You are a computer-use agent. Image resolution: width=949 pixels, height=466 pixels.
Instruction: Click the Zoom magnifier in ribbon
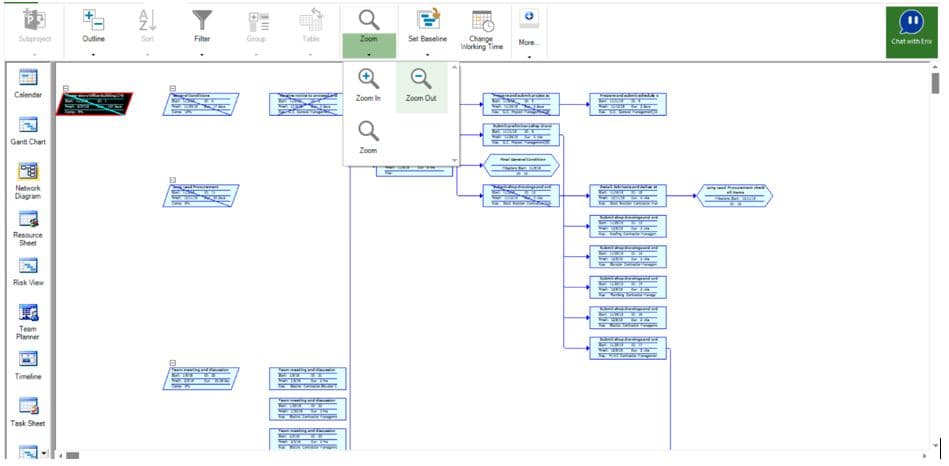[x=369, y=21]
